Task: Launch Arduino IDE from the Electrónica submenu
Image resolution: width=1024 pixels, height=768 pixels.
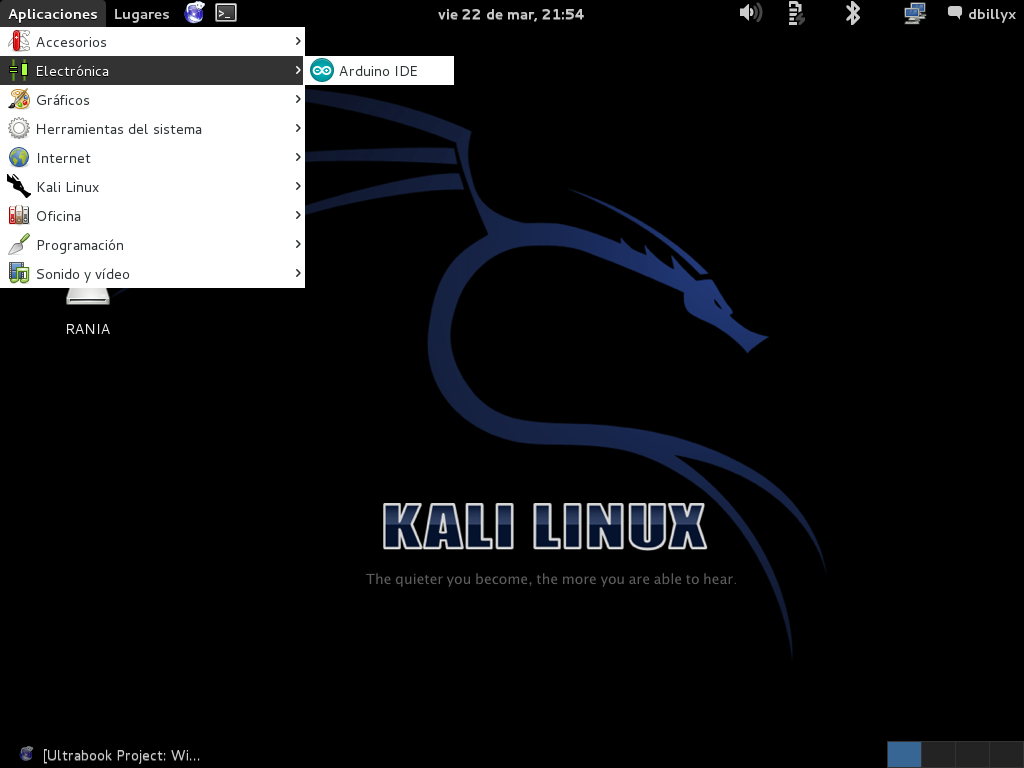Action: [379, 70]
